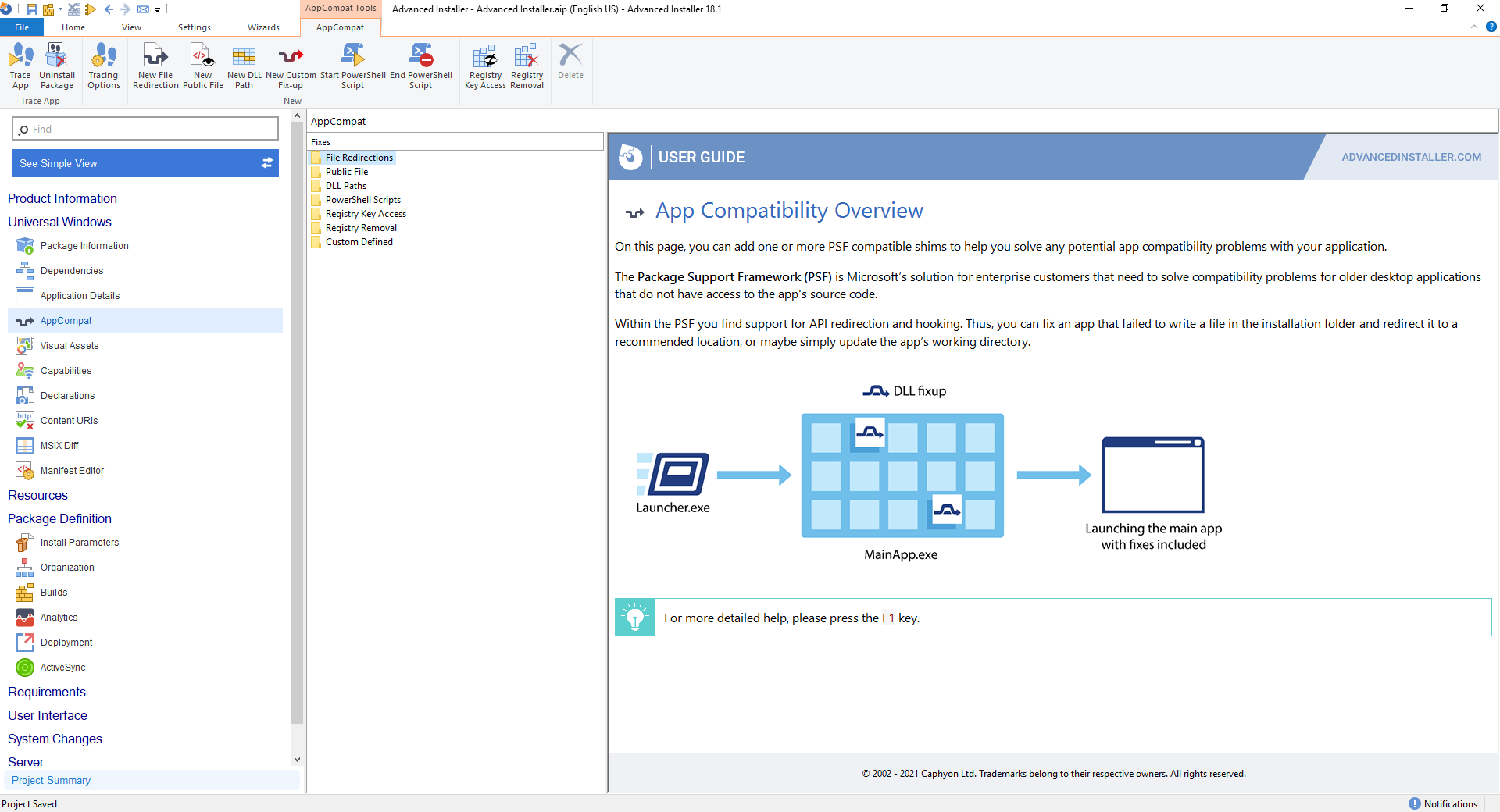This screenshot has height=812, width=1500.
Task: Visit the ADVANCEDINSTALLER.COM link
Action: (x=1411, y=156)
